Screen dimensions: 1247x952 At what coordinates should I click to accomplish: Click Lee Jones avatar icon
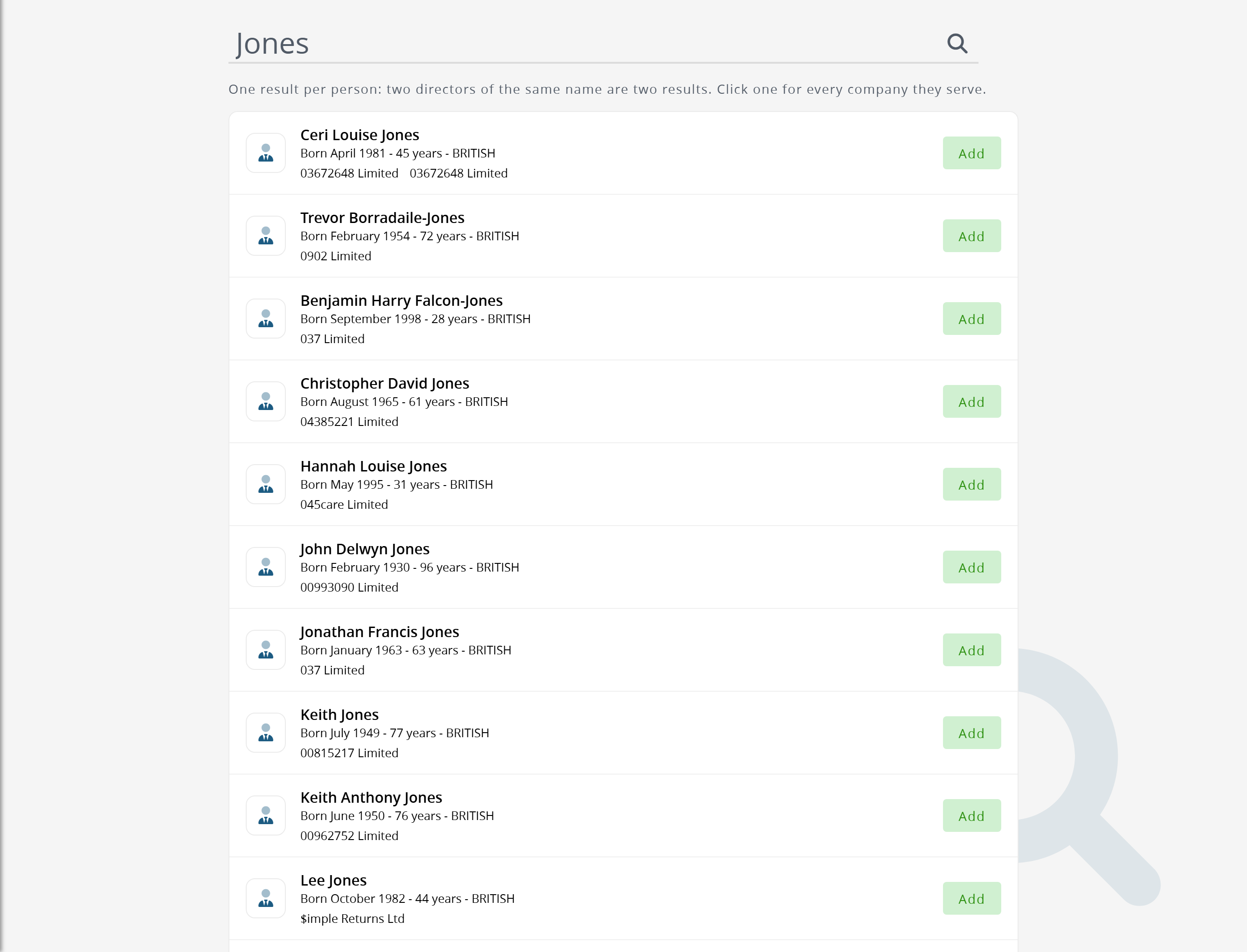(x=266, y=898)
